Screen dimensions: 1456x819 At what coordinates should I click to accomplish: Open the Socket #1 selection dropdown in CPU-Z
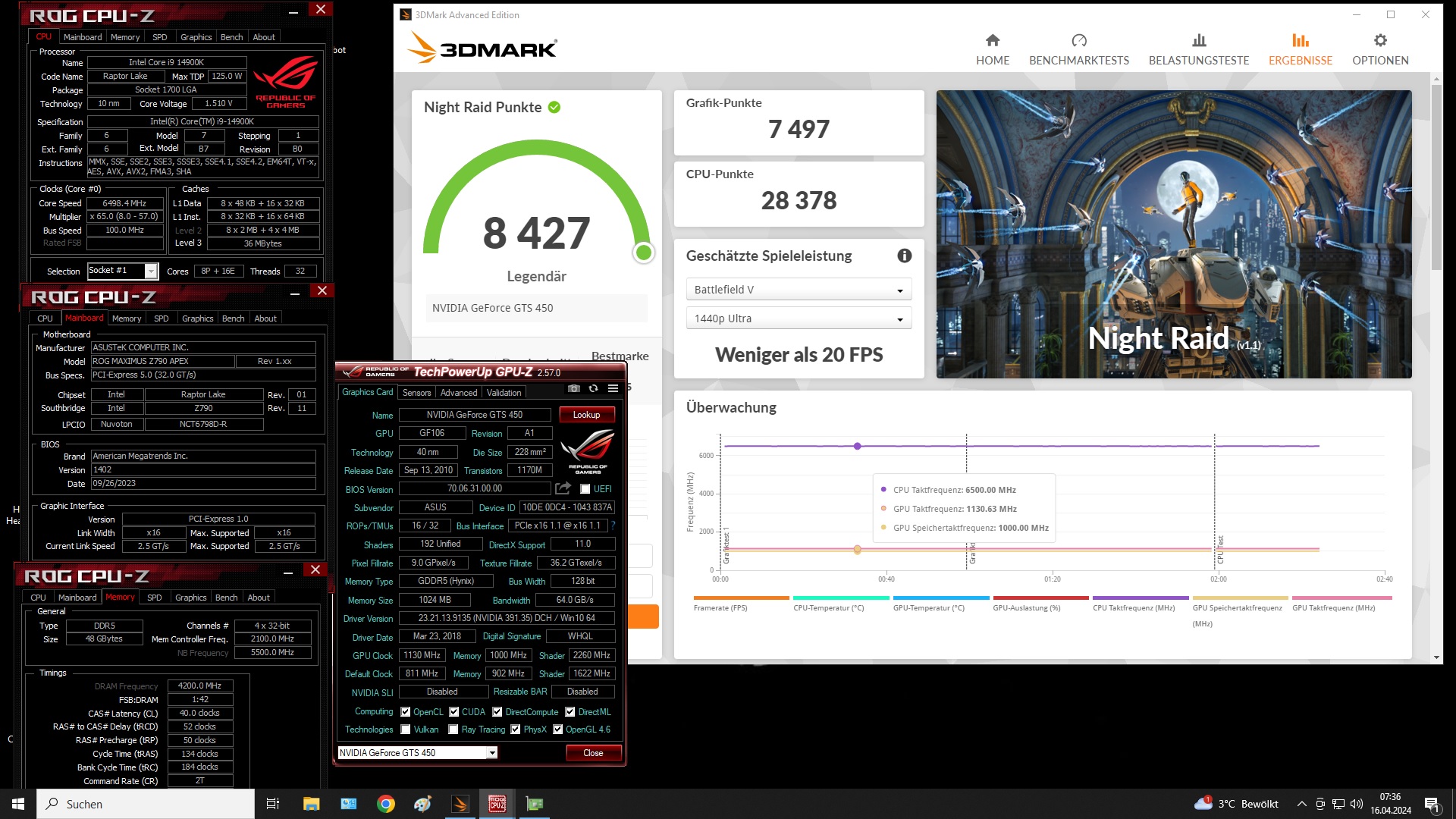pos(122,271)
